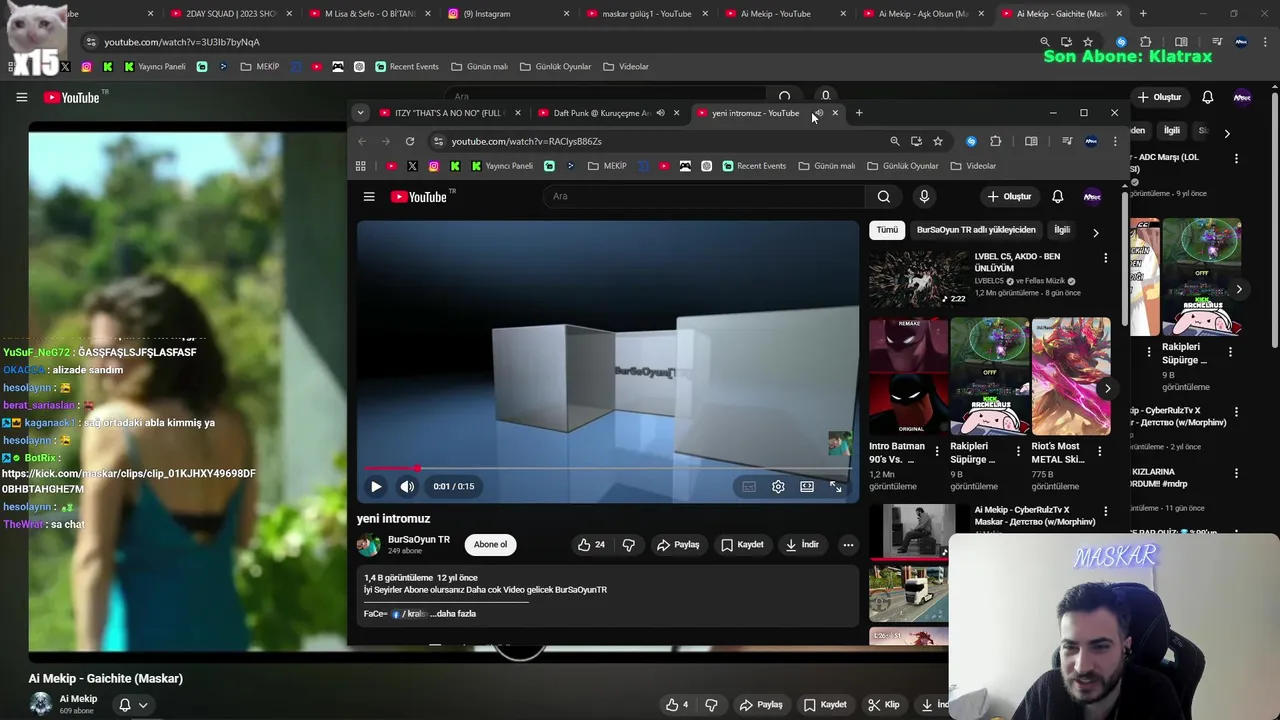Open front window Chrome three-dot menu
The height and width of the screenshot is (720, 1280).
1115,141
